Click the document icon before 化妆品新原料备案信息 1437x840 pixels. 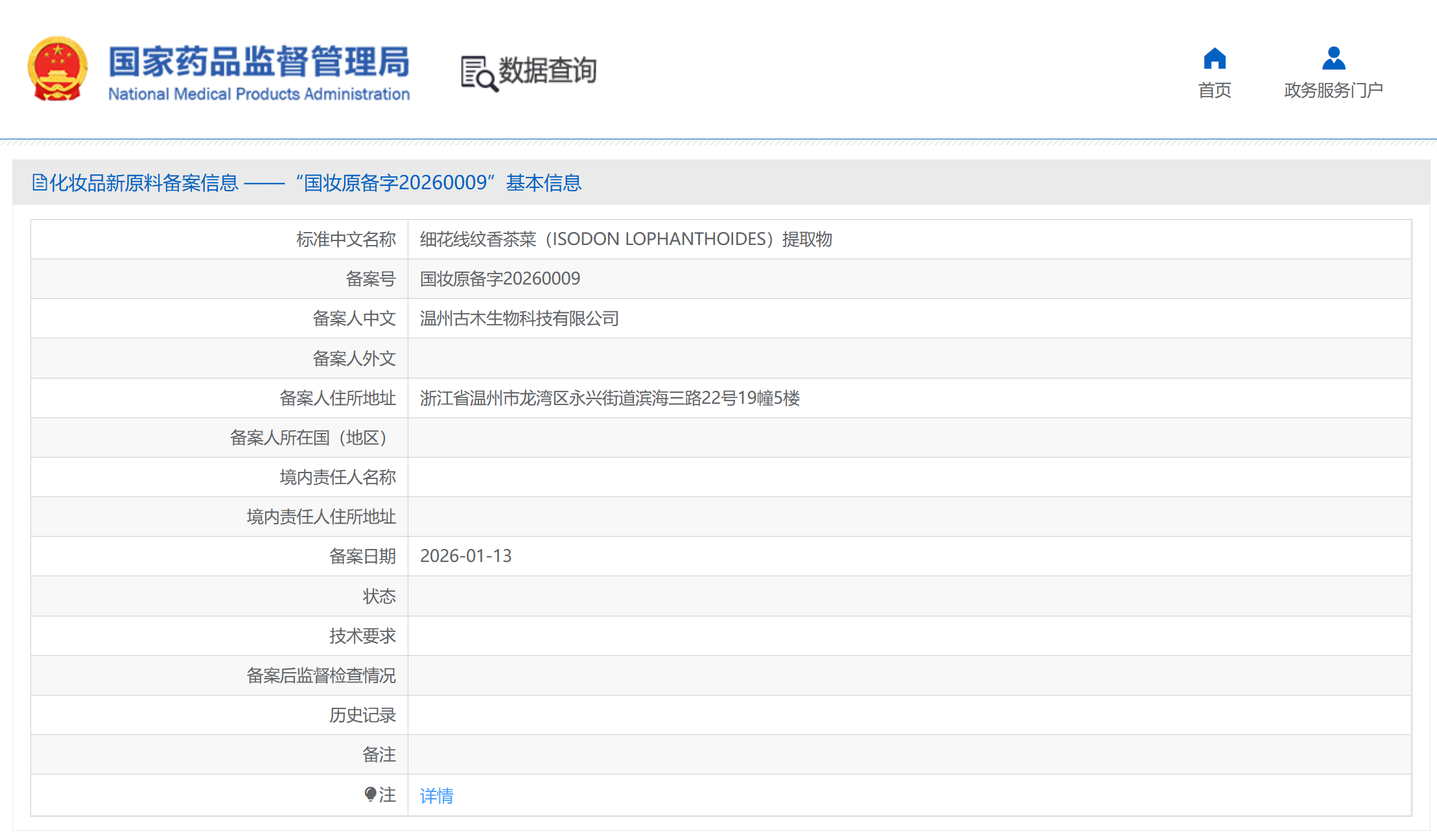tap(40, 183)
